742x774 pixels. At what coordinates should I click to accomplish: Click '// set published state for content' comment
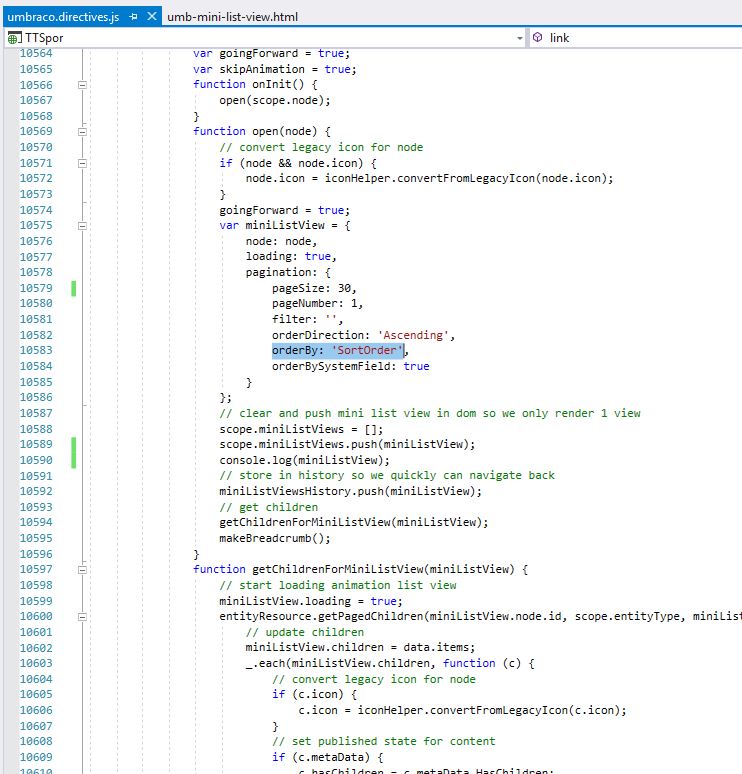(x=384, y=741)
